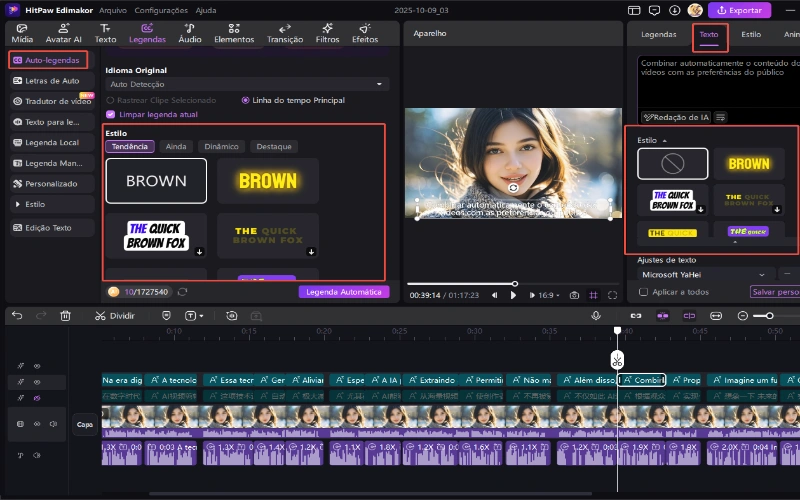Image resolution: width=800 pixels, height=500 pixels.
Task: Click the scissors Dividir split tool
Action: pos(115,315)
